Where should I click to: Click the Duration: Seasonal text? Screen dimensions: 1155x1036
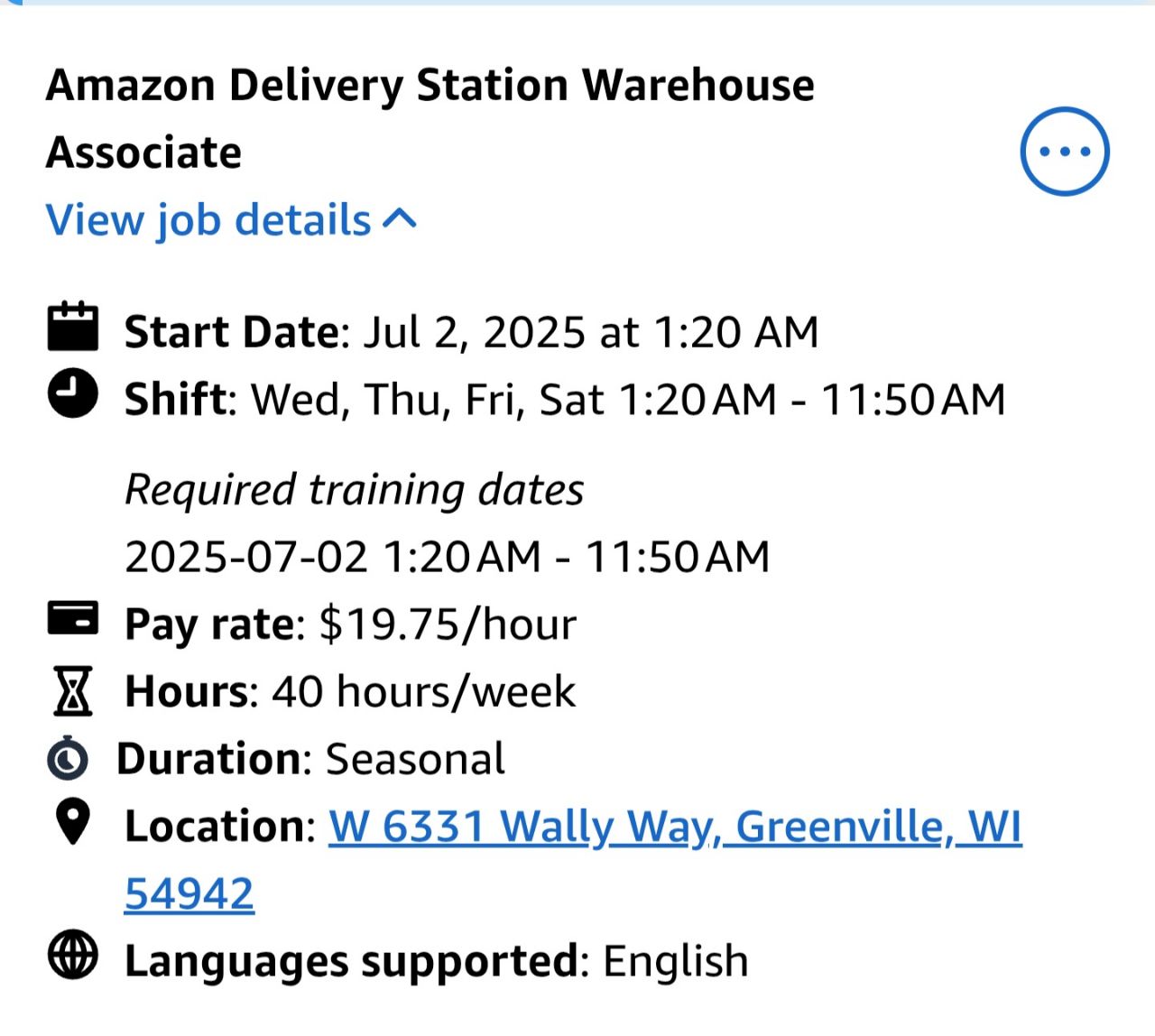[x=311, y=759]
